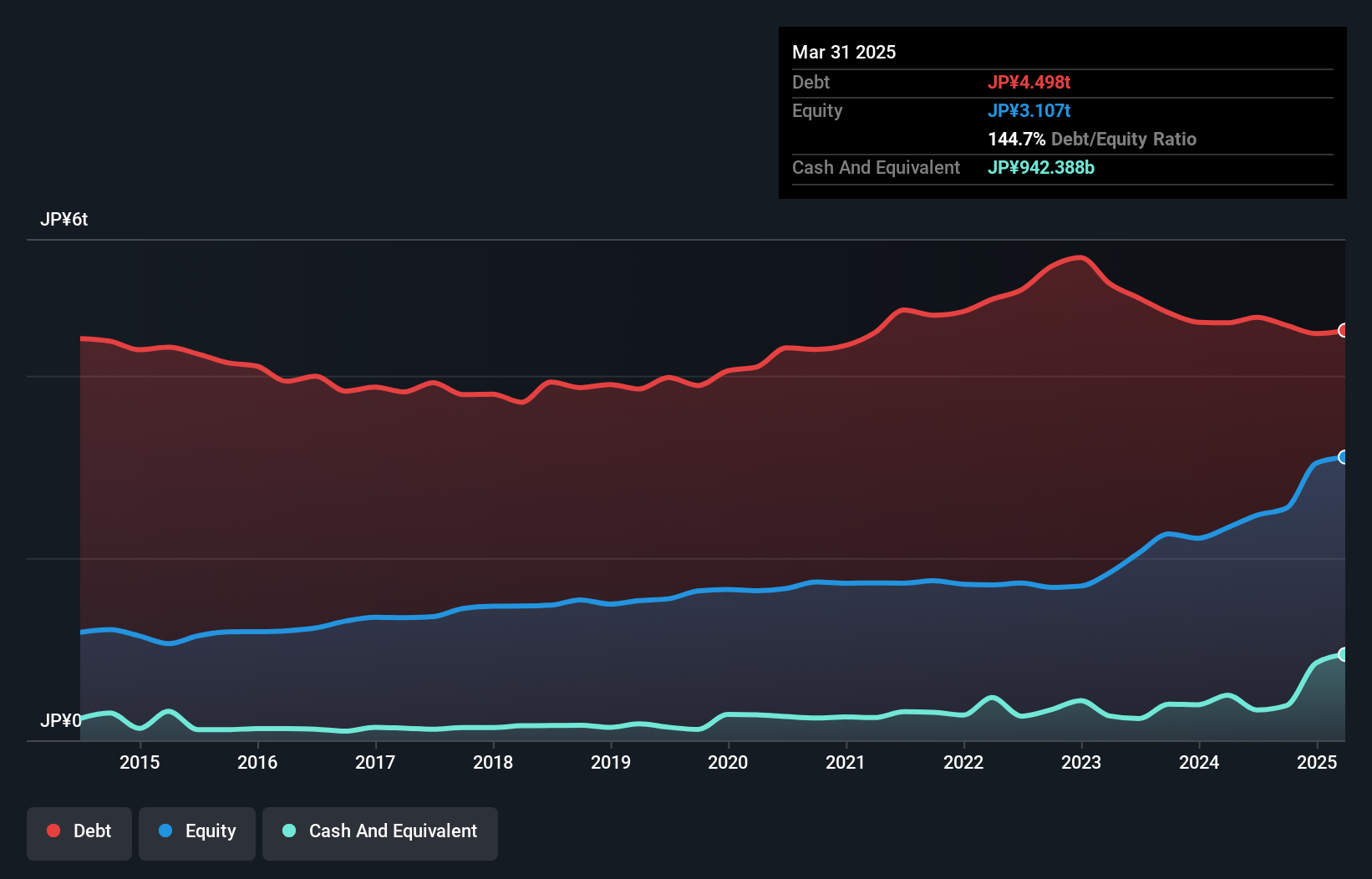Click the JP¥0 y-axis label
The height and width of the screenshot is (879, 1372).
point(60,720)
